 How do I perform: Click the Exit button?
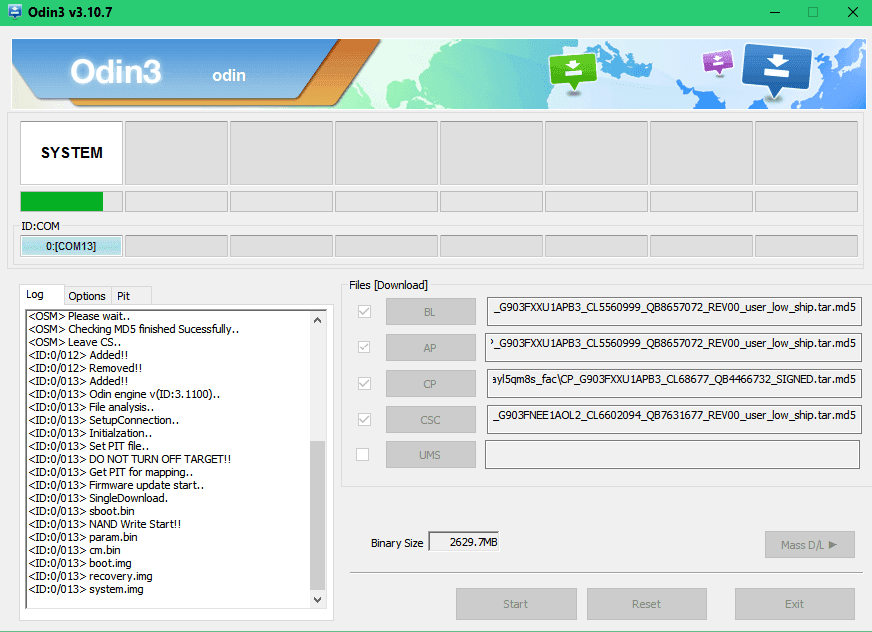point(795,604)
